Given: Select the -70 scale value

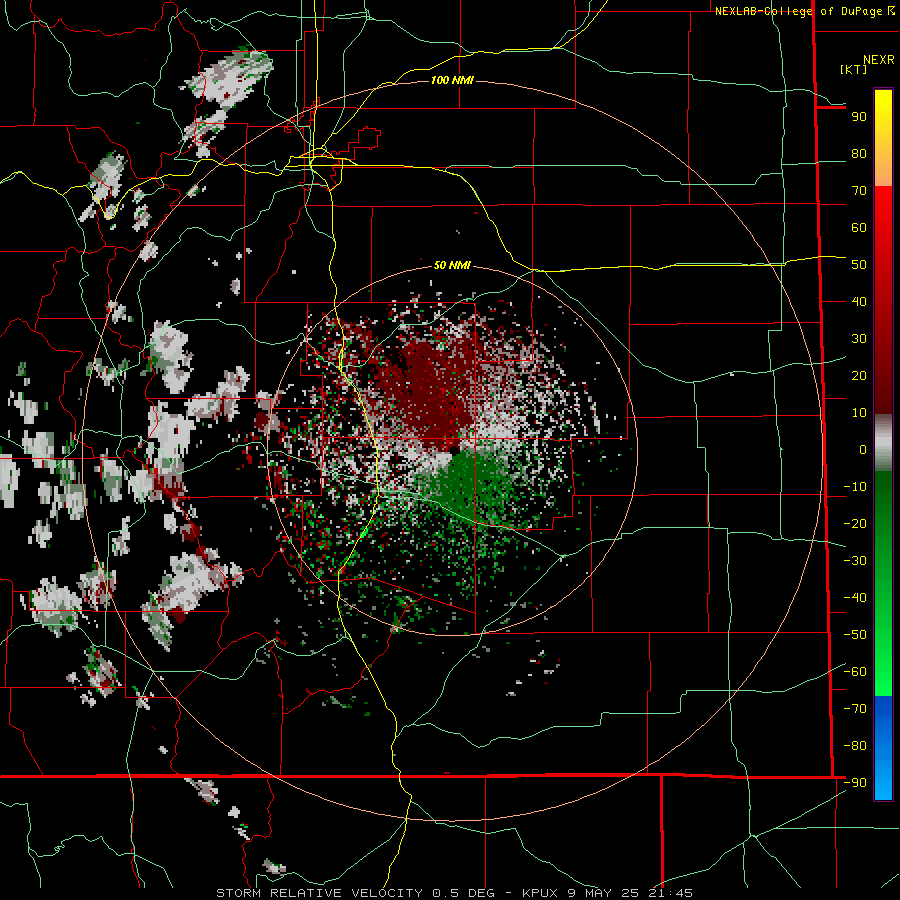Looking at the screenshot, I should 855,709.
